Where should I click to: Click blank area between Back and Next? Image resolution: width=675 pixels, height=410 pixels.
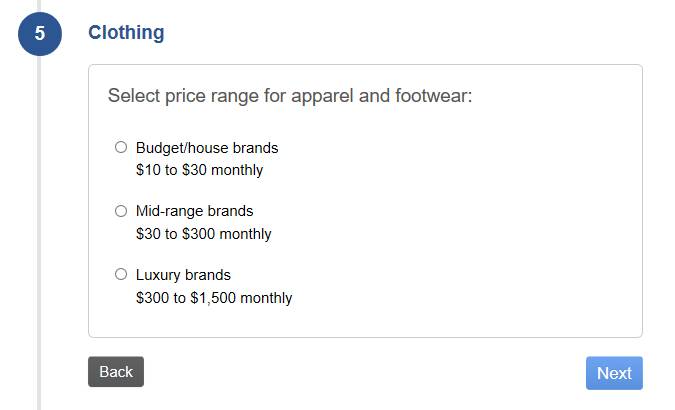click(x=360, y=372)
